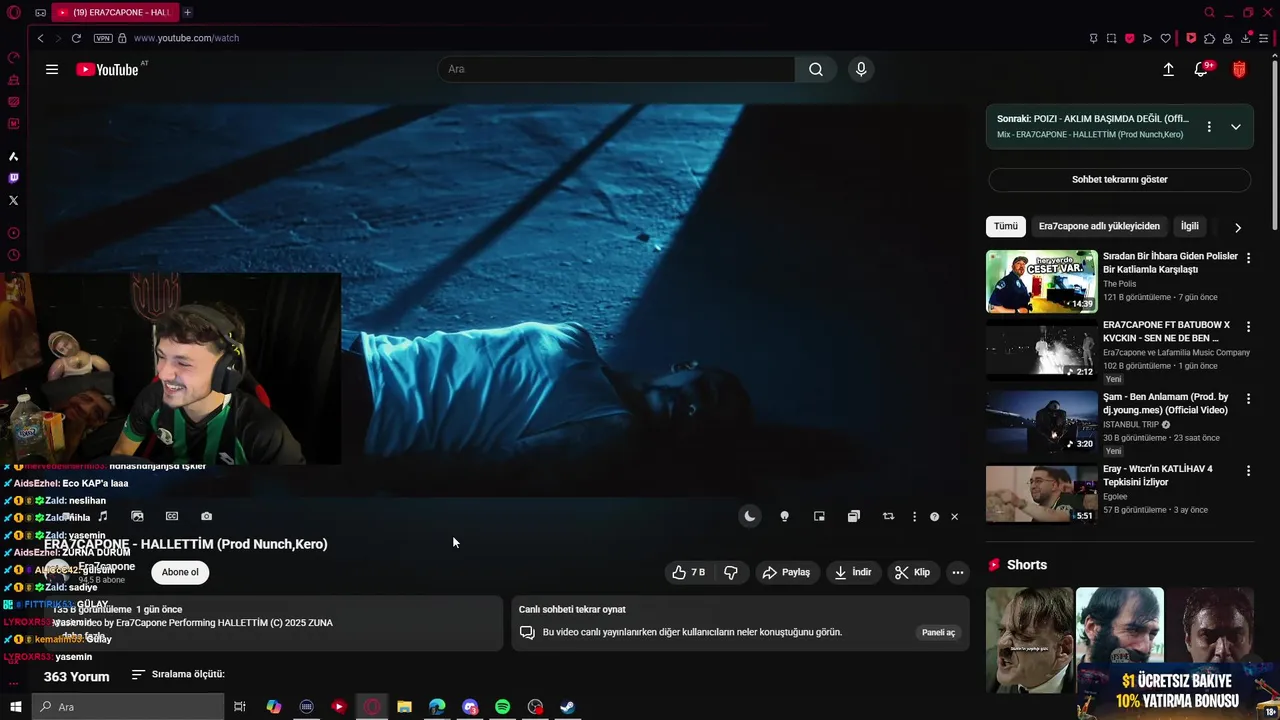Click 'Sohbet tekrarını göster' button

point(1119,180)
